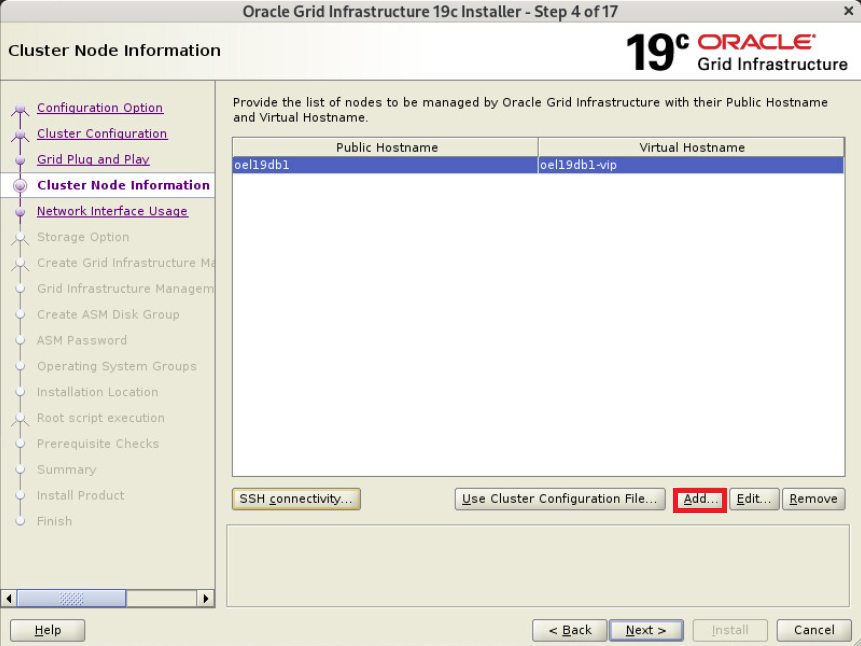The height and width of the screenshot is (646, 861).
Task: Select Cluster Node Information step
Action: (x=124, y=185)
